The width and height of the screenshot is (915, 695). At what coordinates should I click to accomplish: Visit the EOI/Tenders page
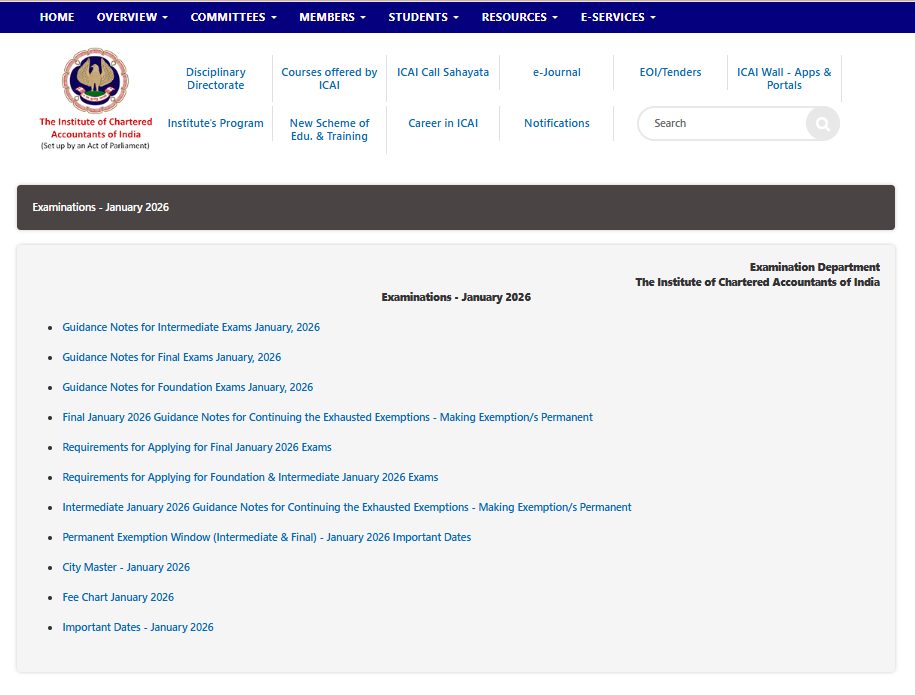pos(670,72)
